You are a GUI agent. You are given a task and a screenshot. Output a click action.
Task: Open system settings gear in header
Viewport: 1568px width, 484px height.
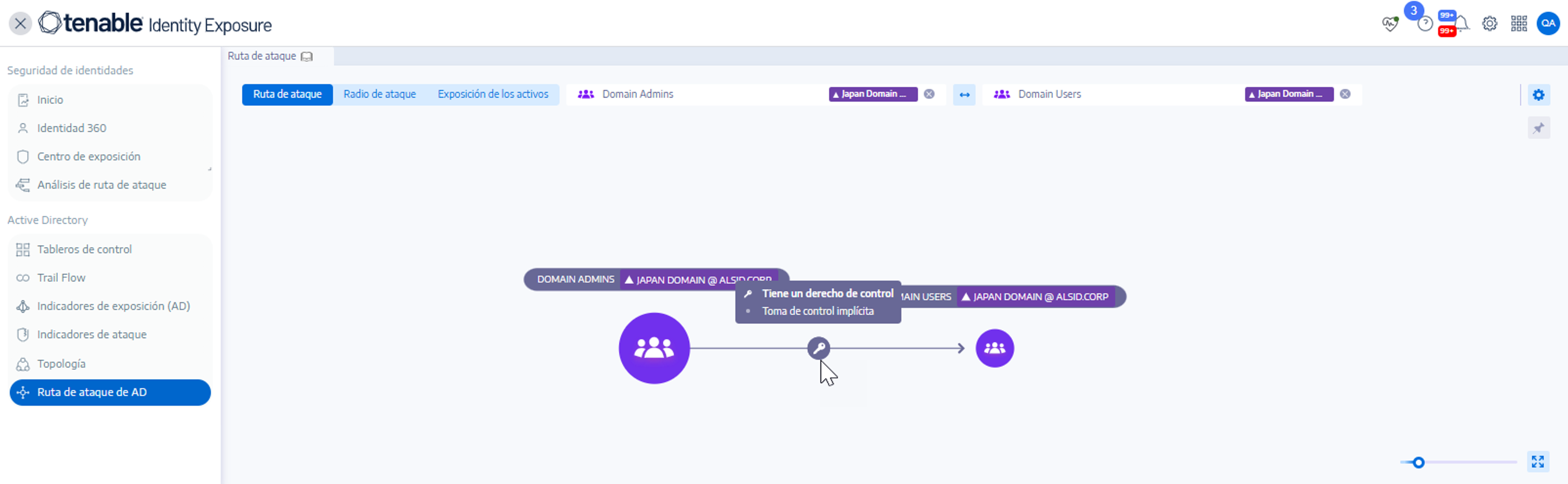pos(1490,24)
